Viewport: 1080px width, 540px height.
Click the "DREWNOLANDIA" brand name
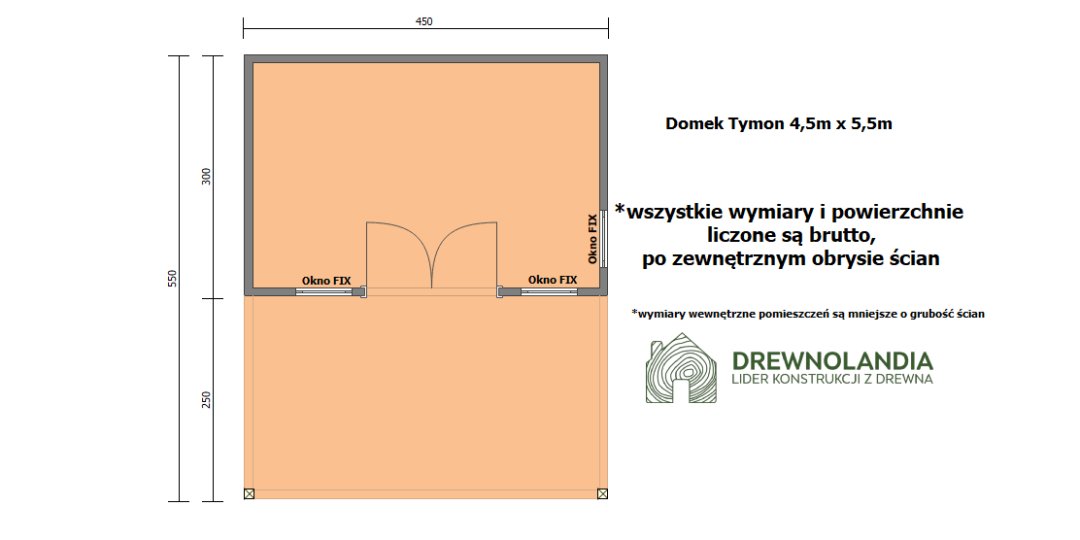coord(832,360)
